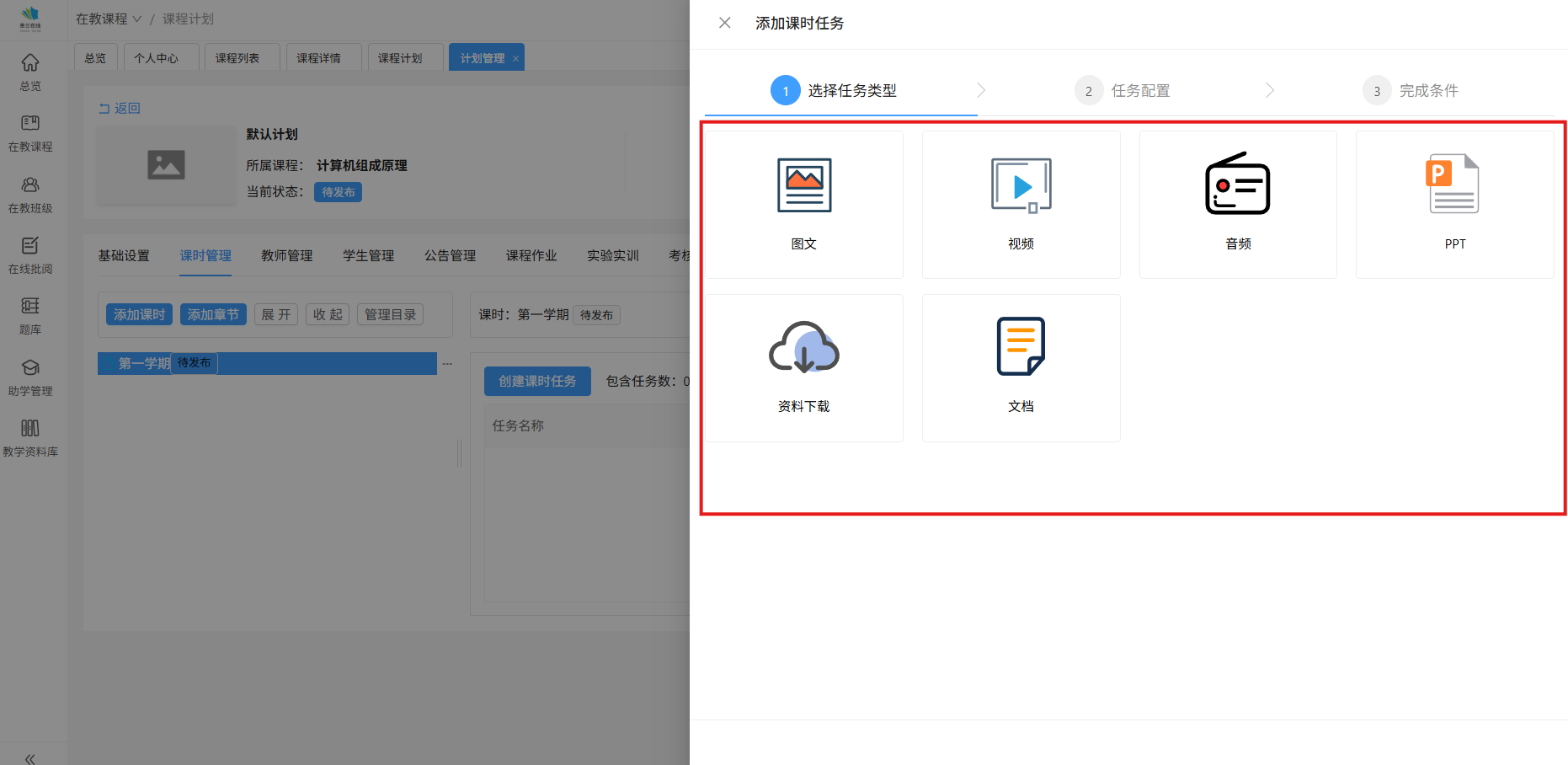Choose the 资料下载 download task type
Screen dimensions: 1568x765
coord(803,348)
